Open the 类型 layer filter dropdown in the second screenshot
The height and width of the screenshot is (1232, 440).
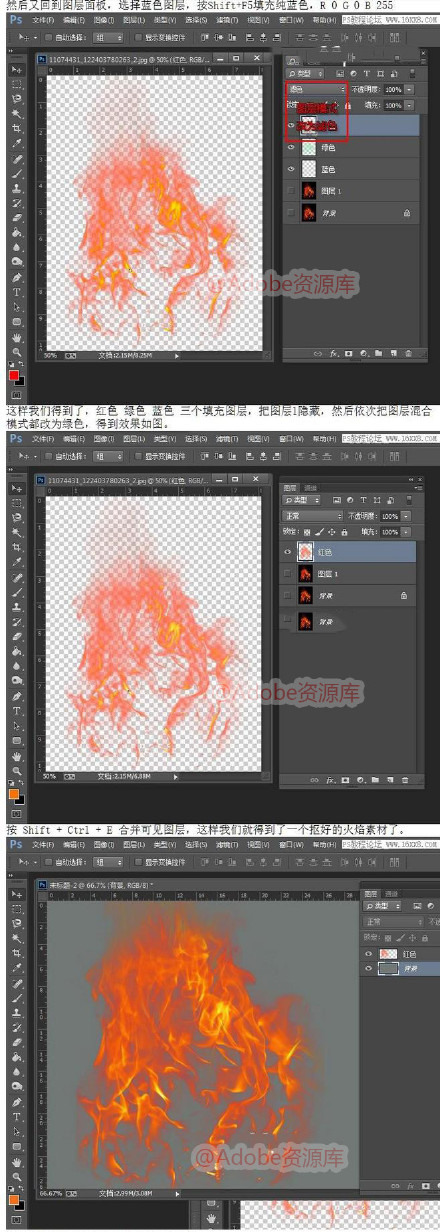click(x=301, y=500)
